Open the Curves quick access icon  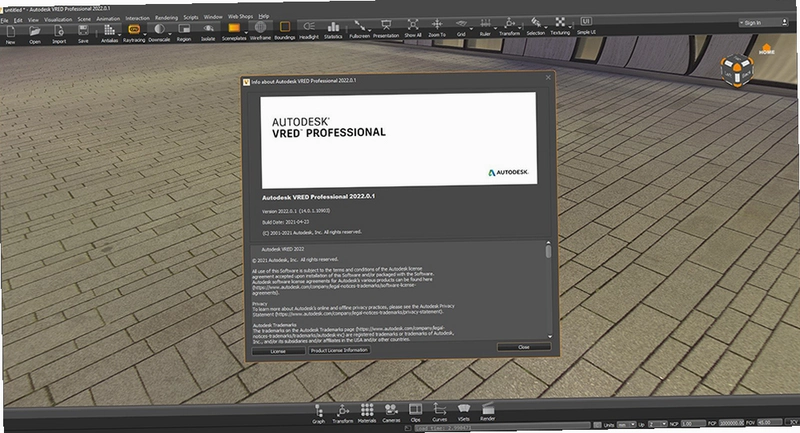pyautogui.click(x=439, y=412)
